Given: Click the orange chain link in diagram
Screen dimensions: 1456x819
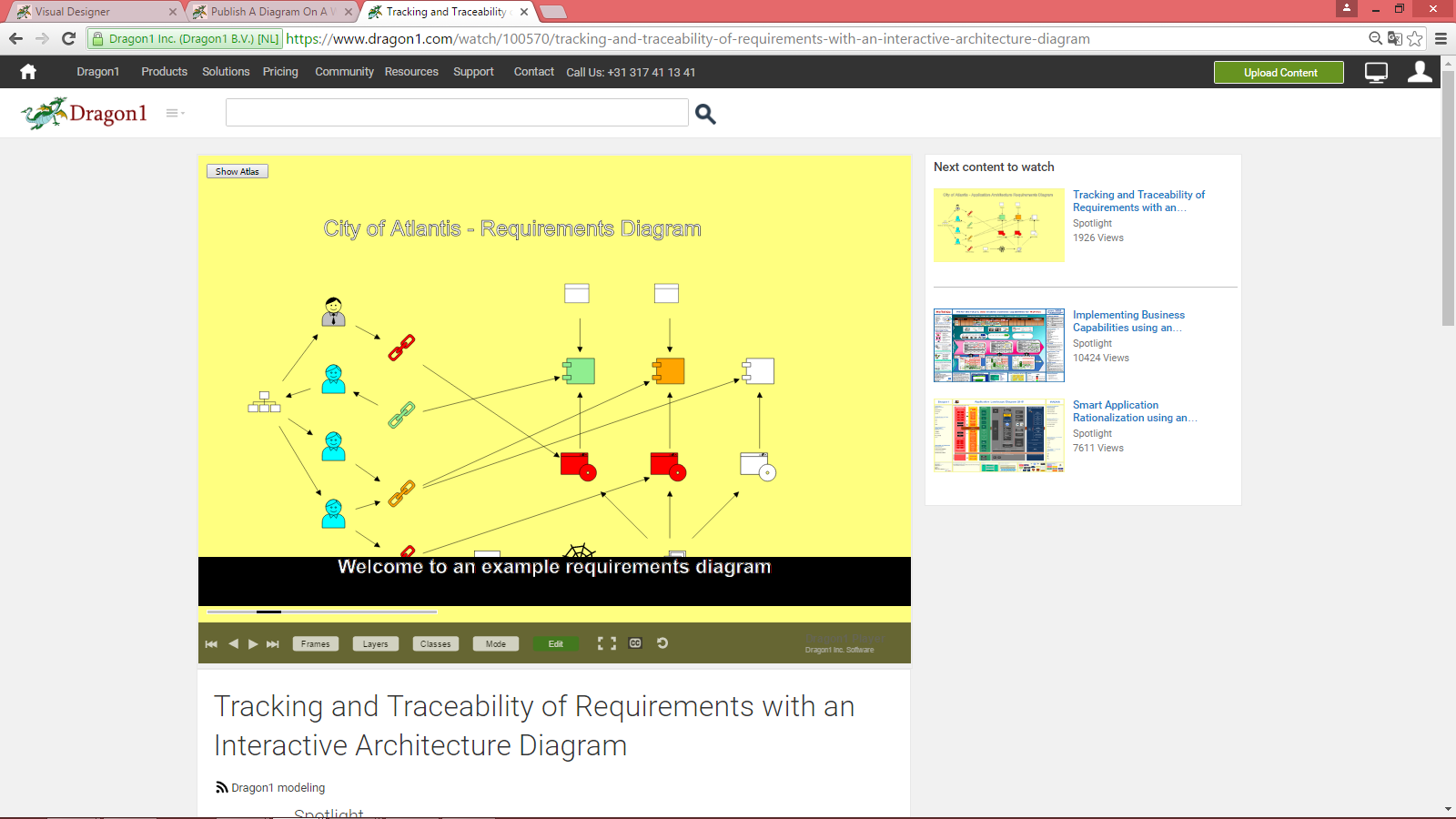Looking at the screenshot, I should (401, 493).
